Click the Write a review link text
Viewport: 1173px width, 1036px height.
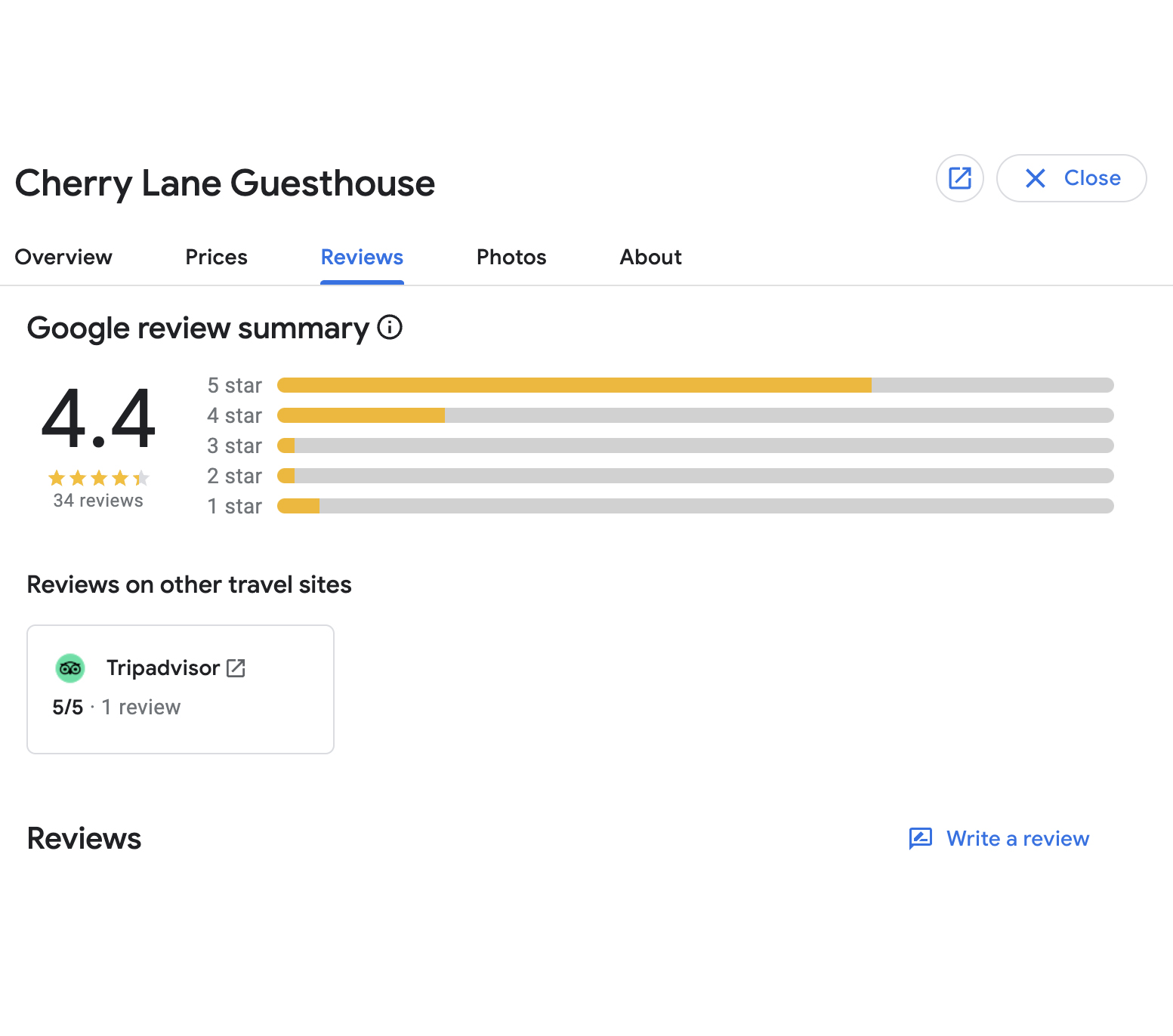click(1017, 838)
